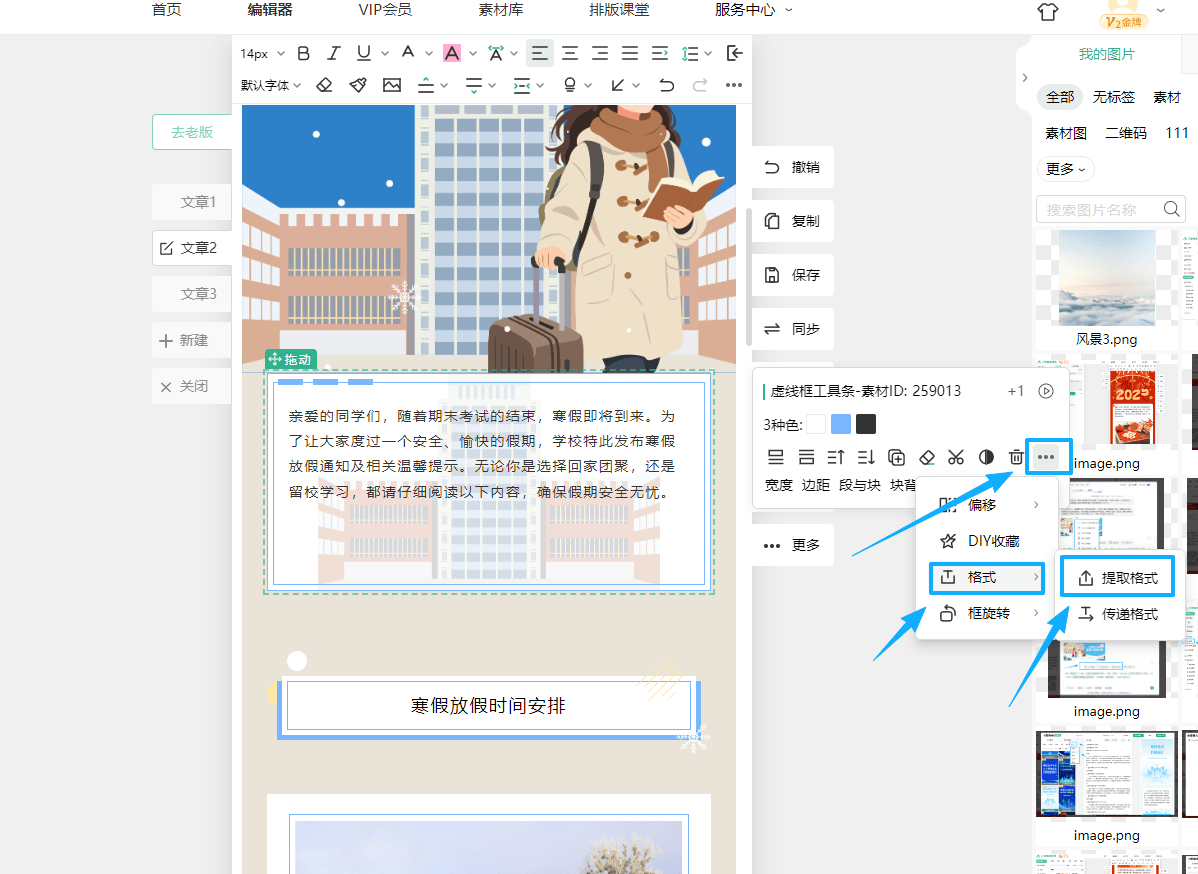1198x874 pixels.
Task: Select the format painter brush
Action: (x=358, y=85)
